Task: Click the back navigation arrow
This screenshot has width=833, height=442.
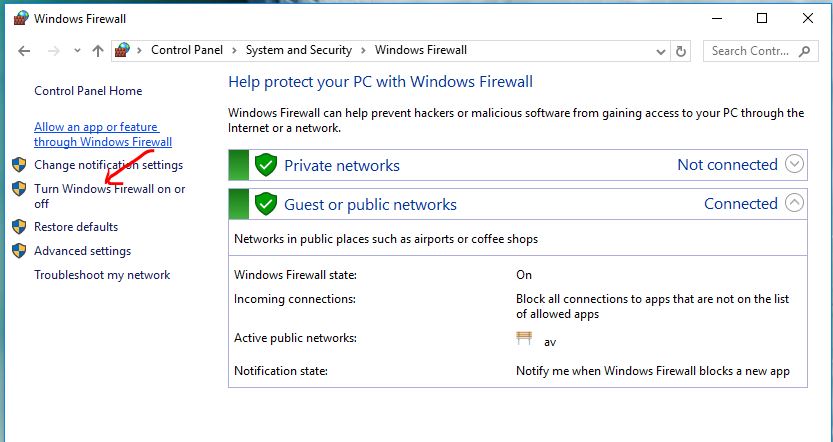Action: click(x=25, y=50)
